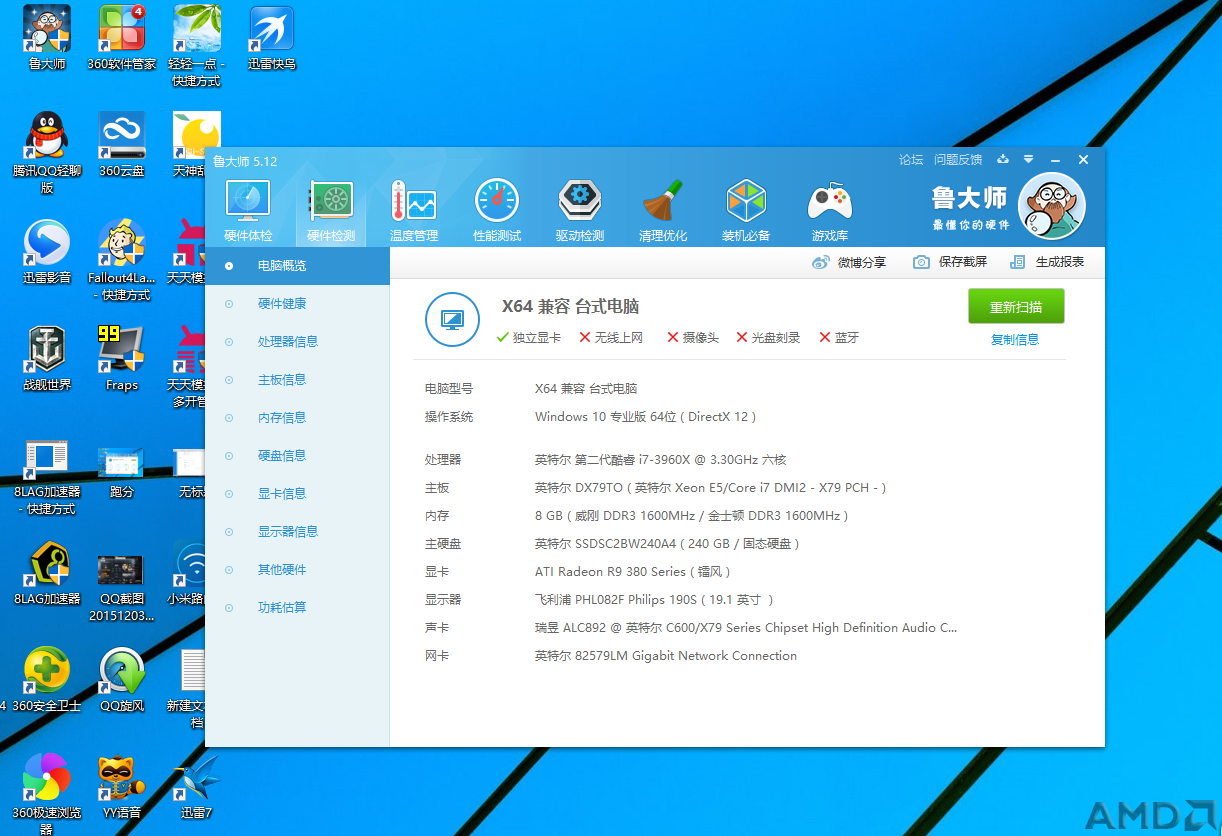This screenshot has width=1222, height=836.
Task: Select the 战舰世界 desktop icon
Action: 47,359
